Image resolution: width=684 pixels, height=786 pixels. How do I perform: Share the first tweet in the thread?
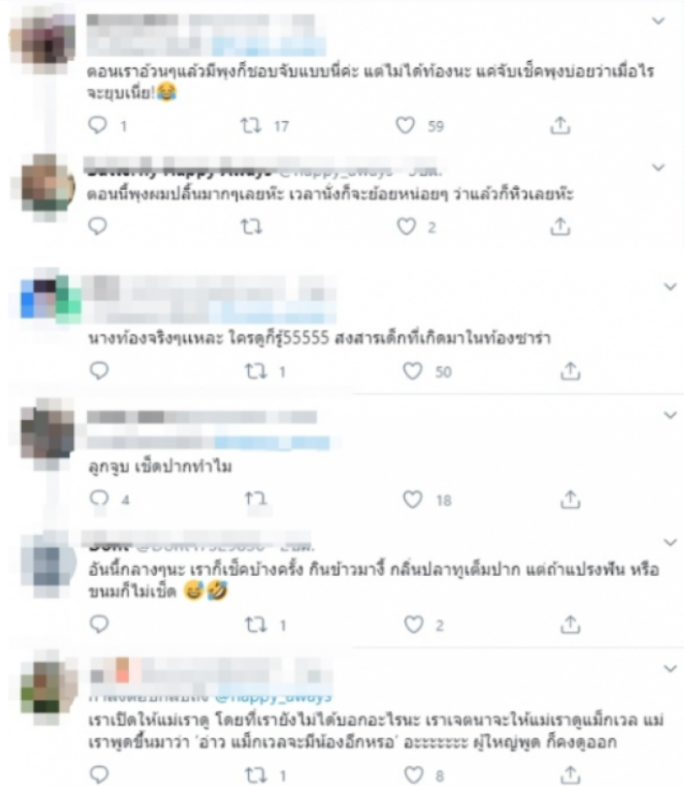560,125
